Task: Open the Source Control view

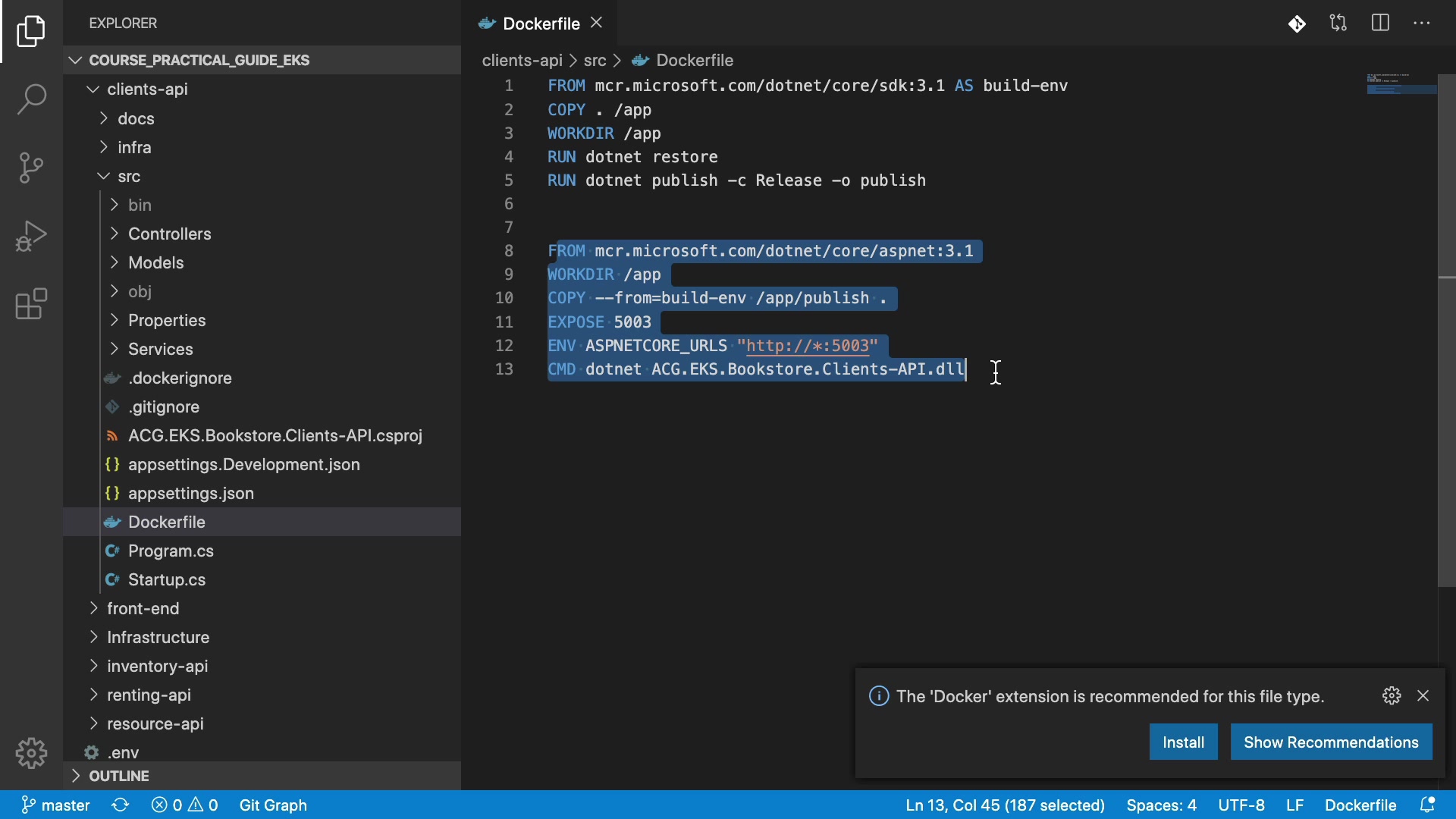Action: coord(31,168)
